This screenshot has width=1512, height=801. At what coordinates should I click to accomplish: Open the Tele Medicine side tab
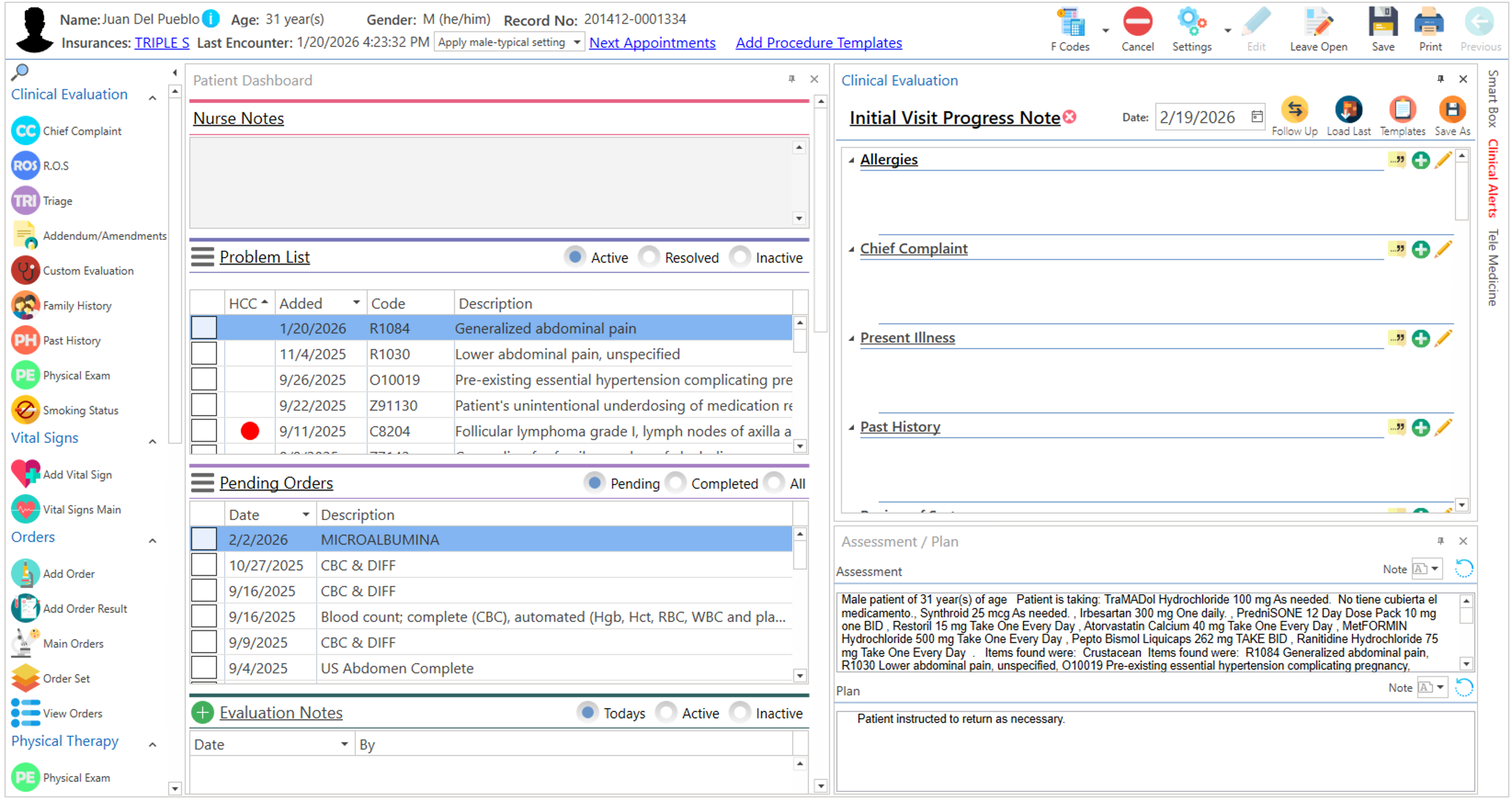(1493, 267)
